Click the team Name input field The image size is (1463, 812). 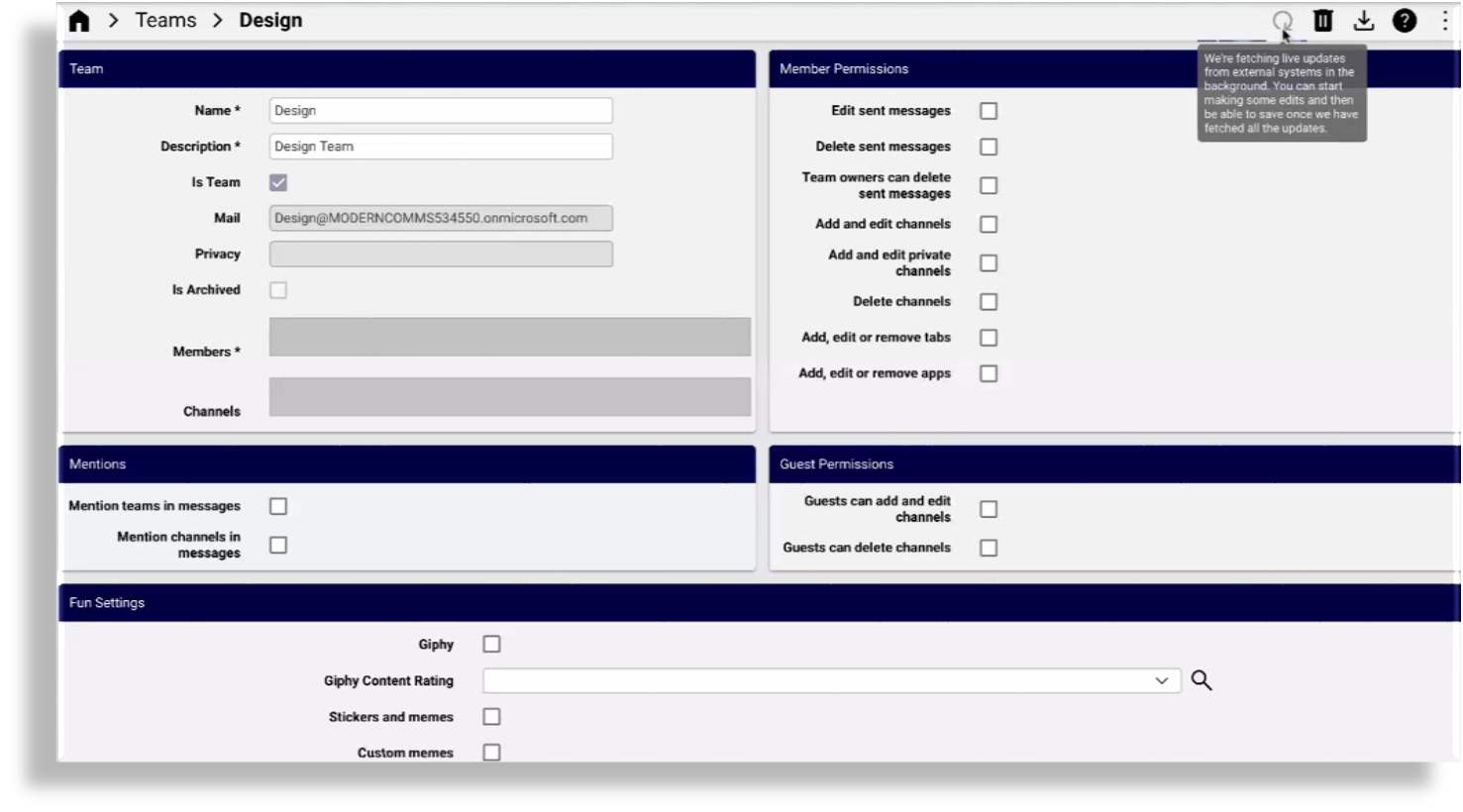click(x=441, y=111)
